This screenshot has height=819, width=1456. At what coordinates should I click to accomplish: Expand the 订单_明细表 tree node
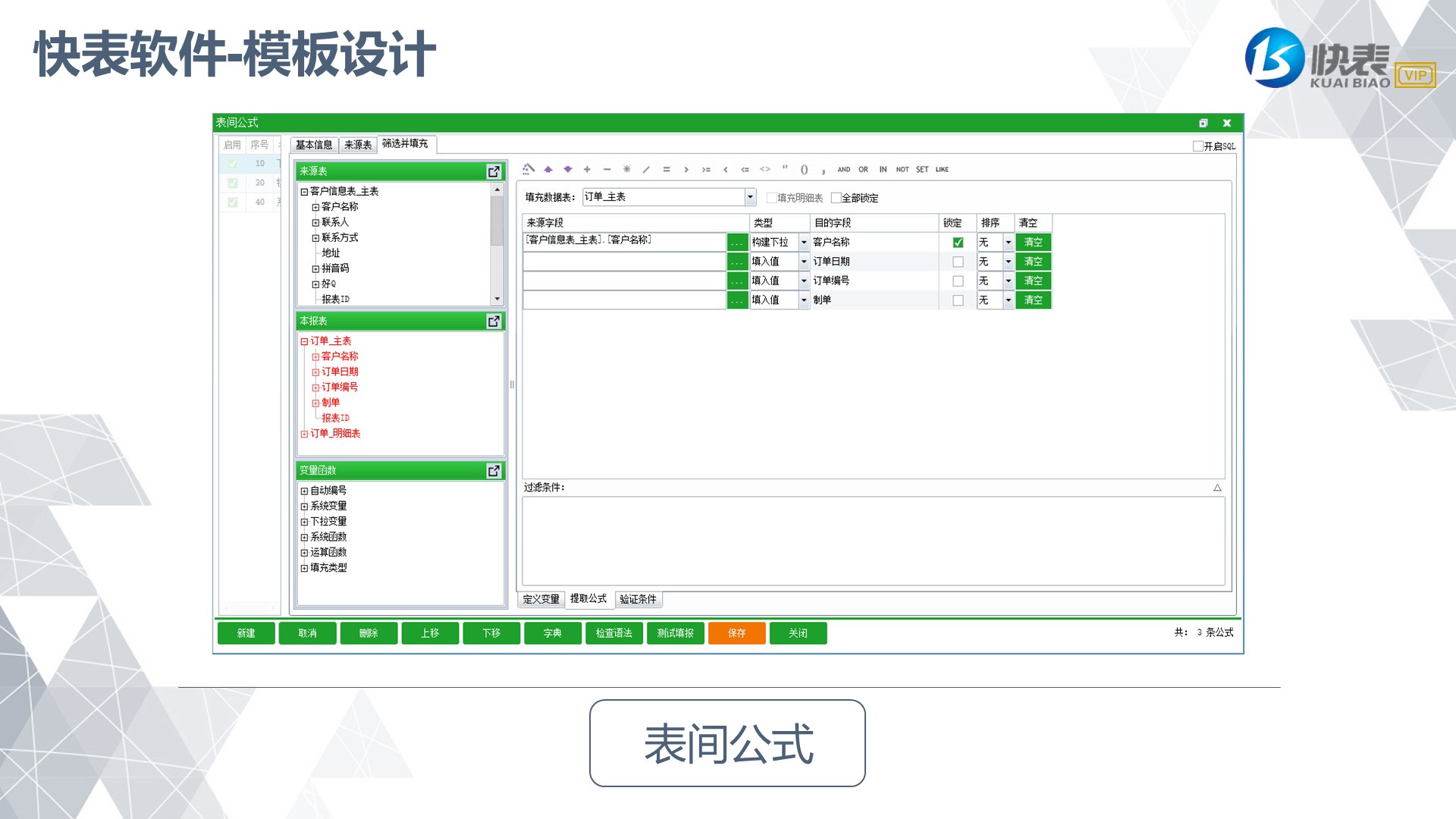click(304, 434)
